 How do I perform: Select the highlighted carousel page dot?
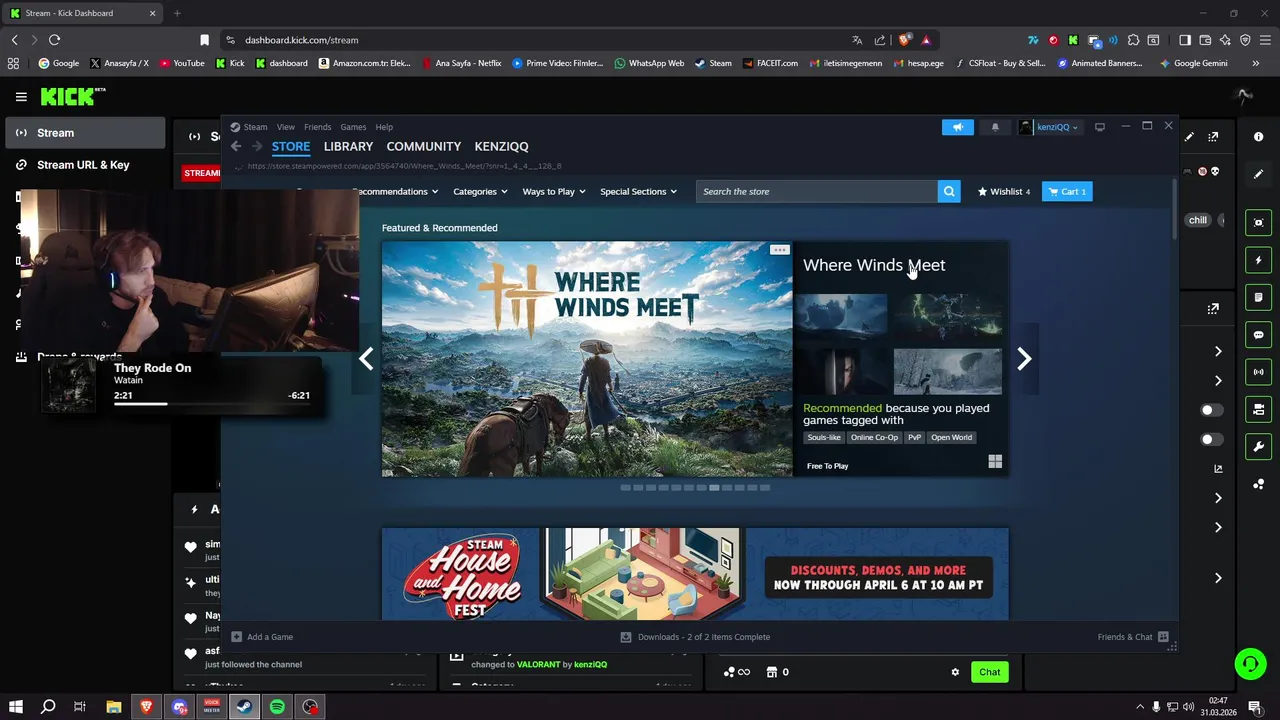(714, 487)
